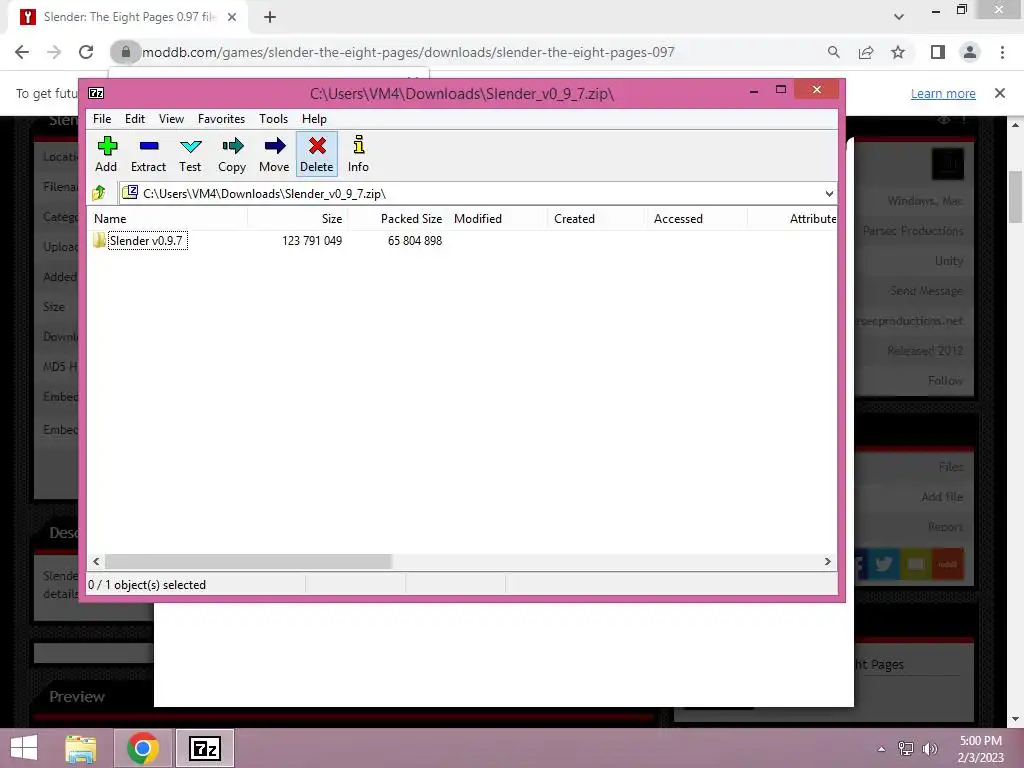Click the size value 123 791 049

312,240
